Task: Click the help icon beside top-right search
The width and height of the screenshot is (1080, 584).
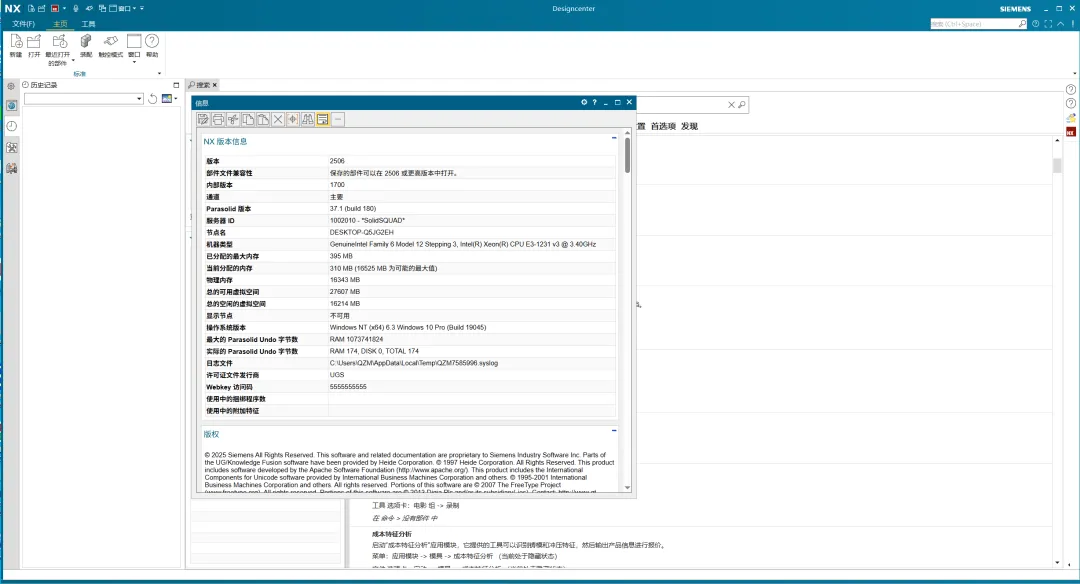Action: coord(1035,24)
